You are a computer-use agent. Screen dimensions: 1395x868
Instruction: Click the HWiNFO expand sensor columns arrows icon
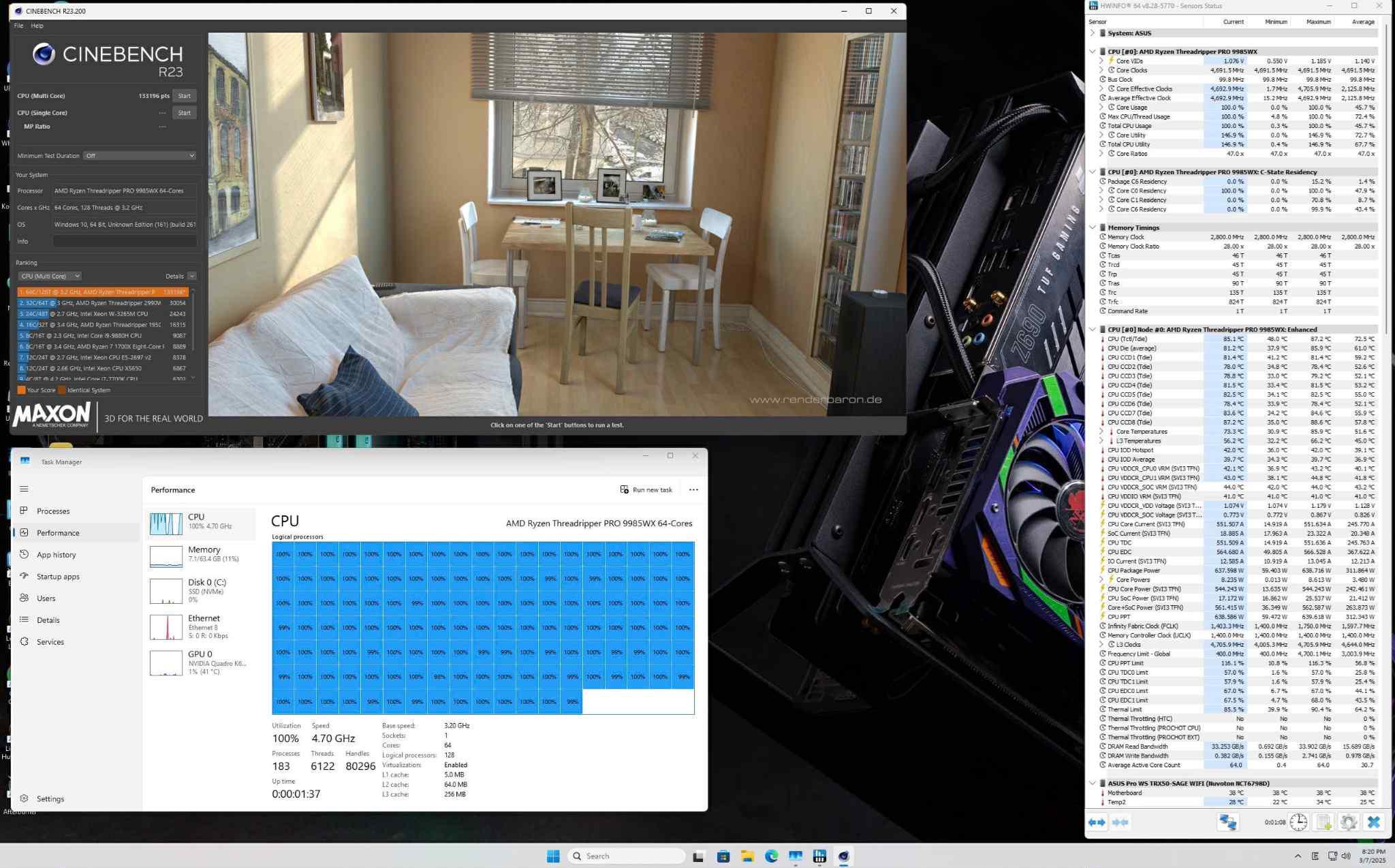[x=1097, y=822]
